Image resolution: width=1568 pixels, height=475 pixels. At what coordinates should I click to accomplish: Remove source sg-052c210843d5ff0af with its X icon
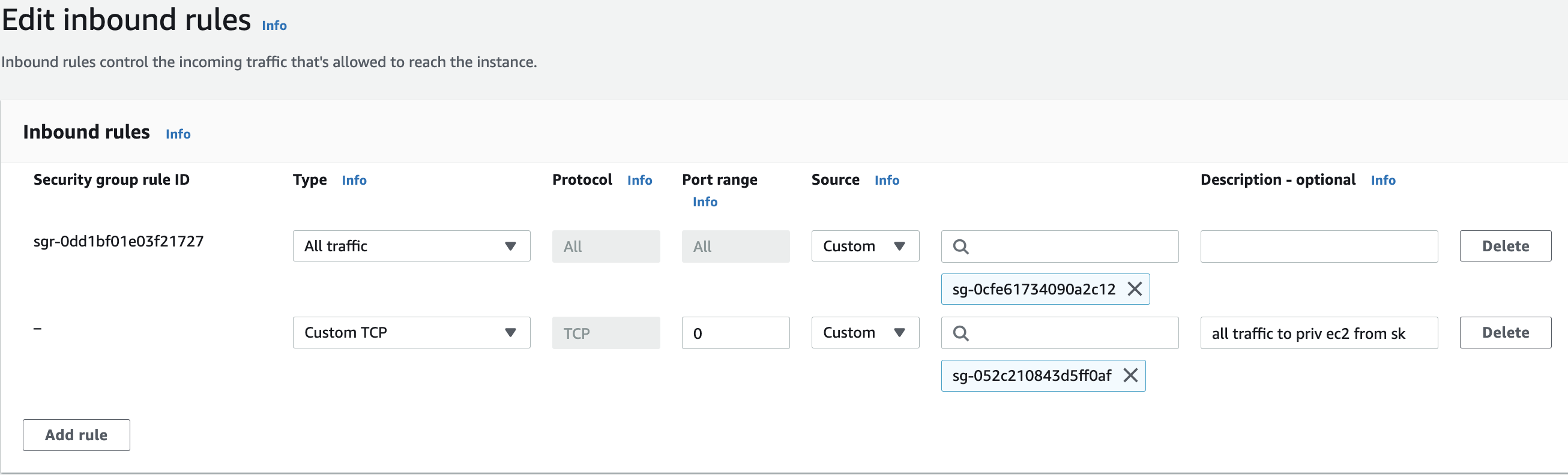tap(1130, 375)
